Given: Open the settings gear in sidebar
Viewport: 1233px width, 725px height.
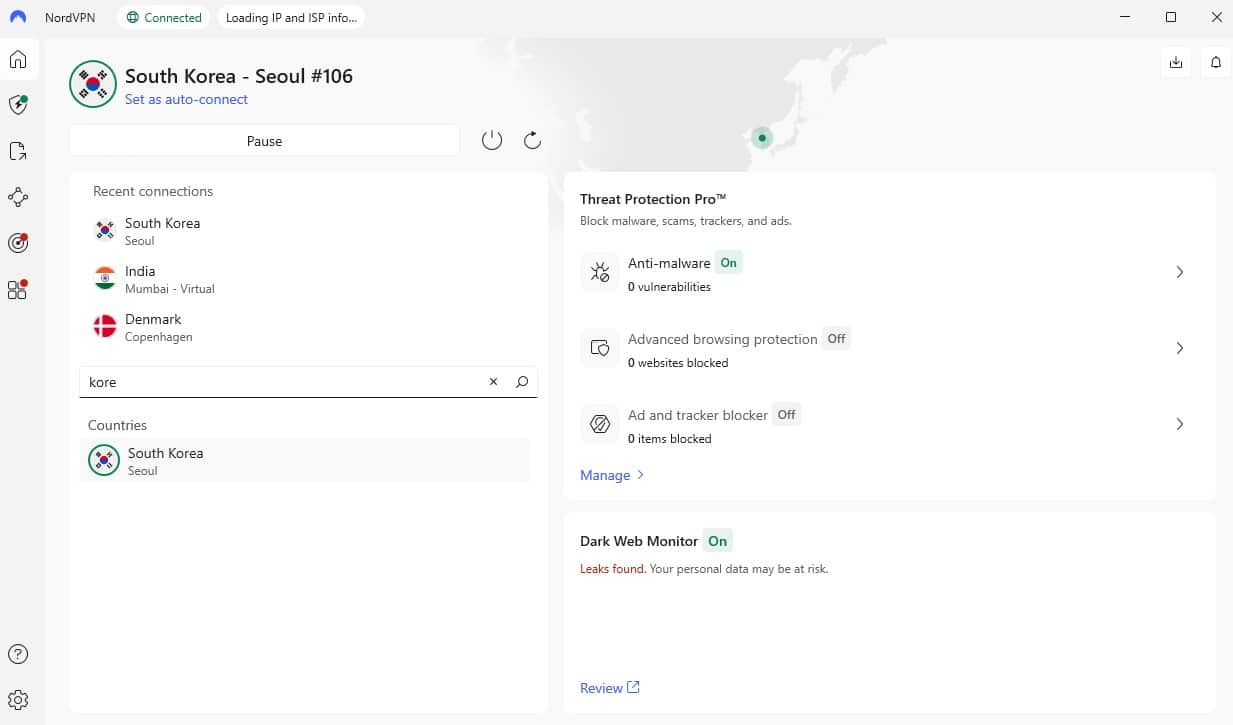Looking at the screenshot, I should [x=18, y=700].
